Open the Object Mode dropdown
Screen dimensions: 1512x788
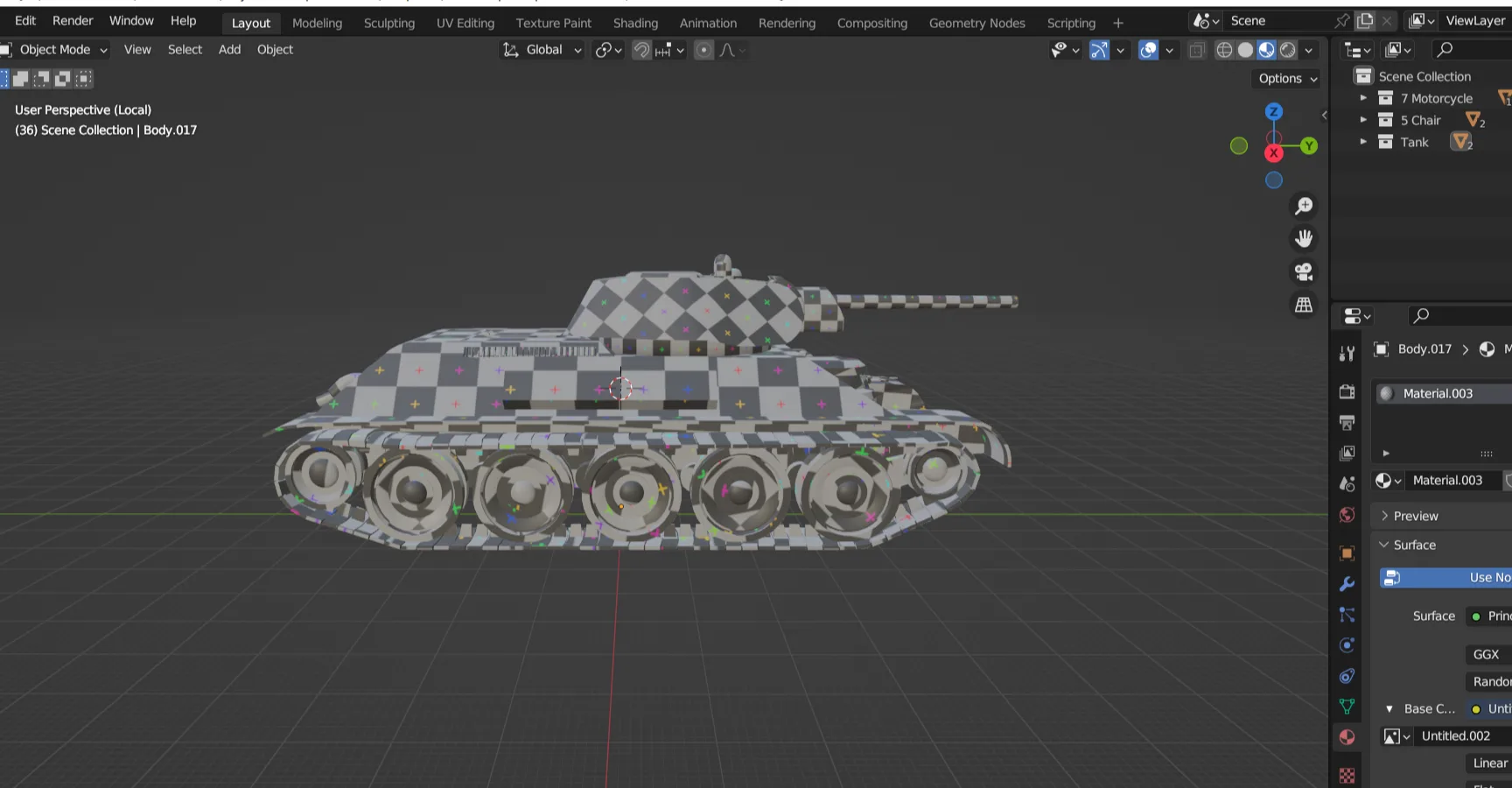(x=56, y=50)
